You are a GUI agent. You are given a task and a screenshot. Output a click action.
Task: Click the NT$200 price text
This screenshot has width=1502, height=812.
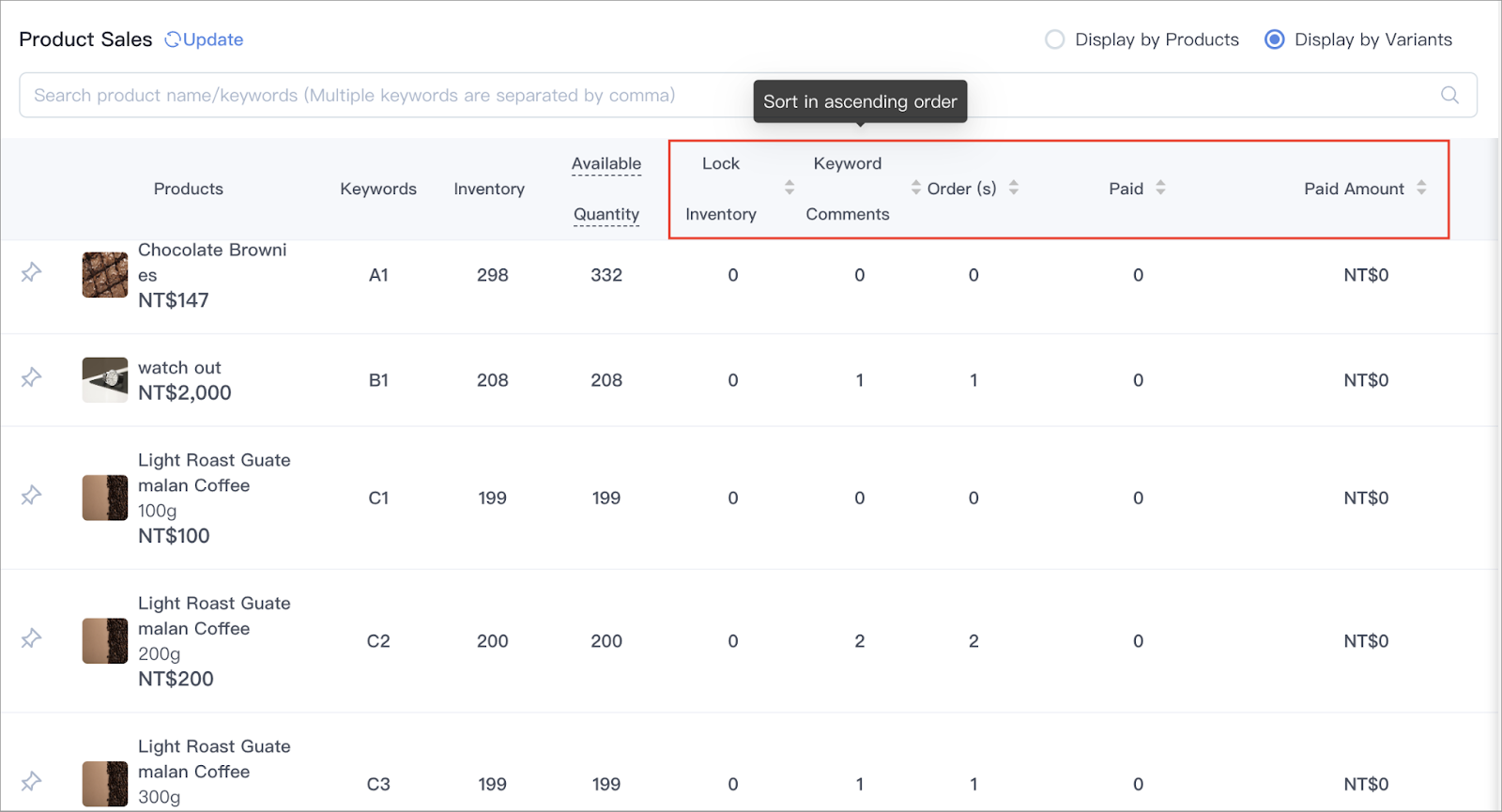coord(176,679)
